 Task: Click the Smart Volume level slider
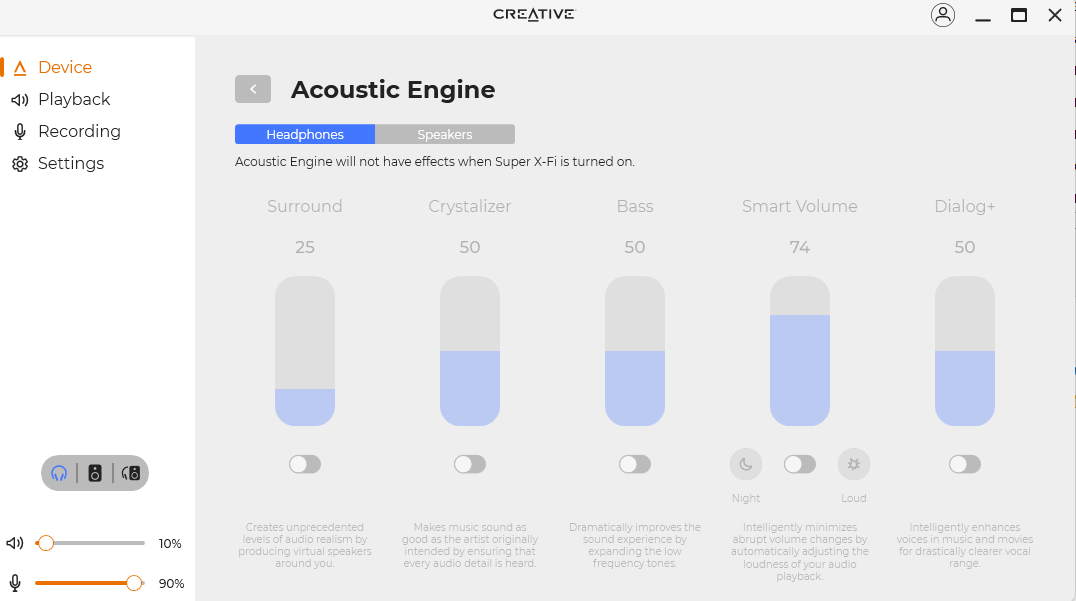800,351
